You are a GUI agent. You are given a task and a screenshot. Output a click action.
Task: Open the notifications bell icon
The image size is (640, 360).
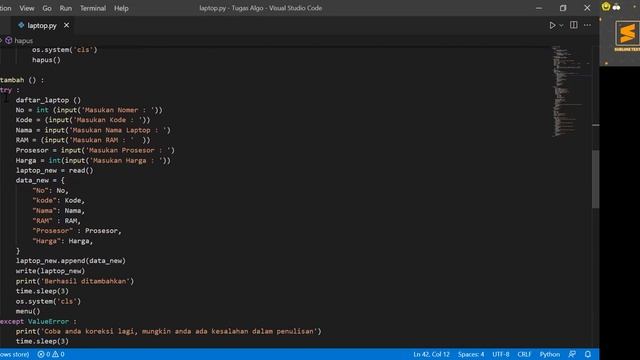(588, 354)
